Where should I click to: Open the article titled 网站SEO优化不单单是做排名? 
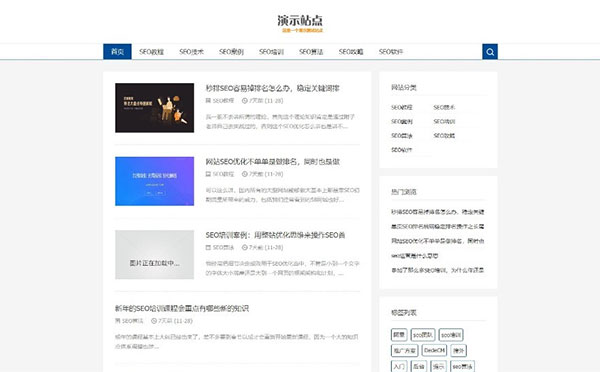pos(272,162)
